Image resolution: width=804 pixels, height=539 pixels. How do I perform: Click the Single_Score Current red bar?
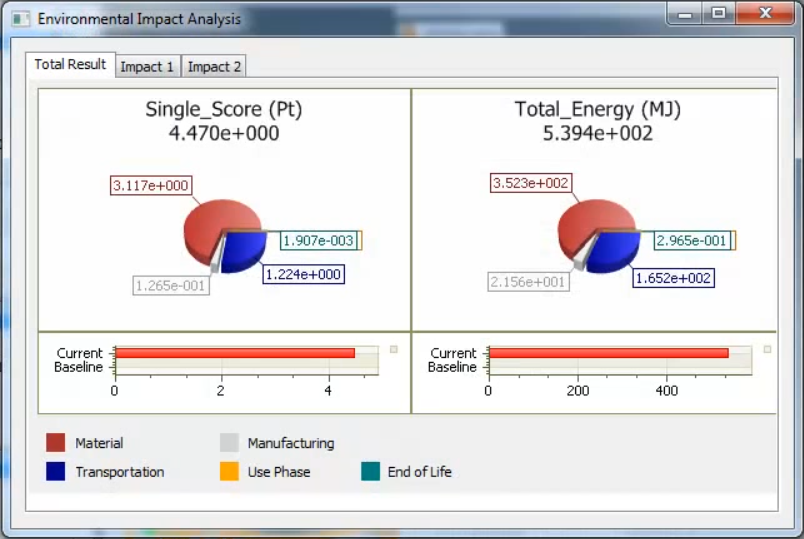[235, 353]
